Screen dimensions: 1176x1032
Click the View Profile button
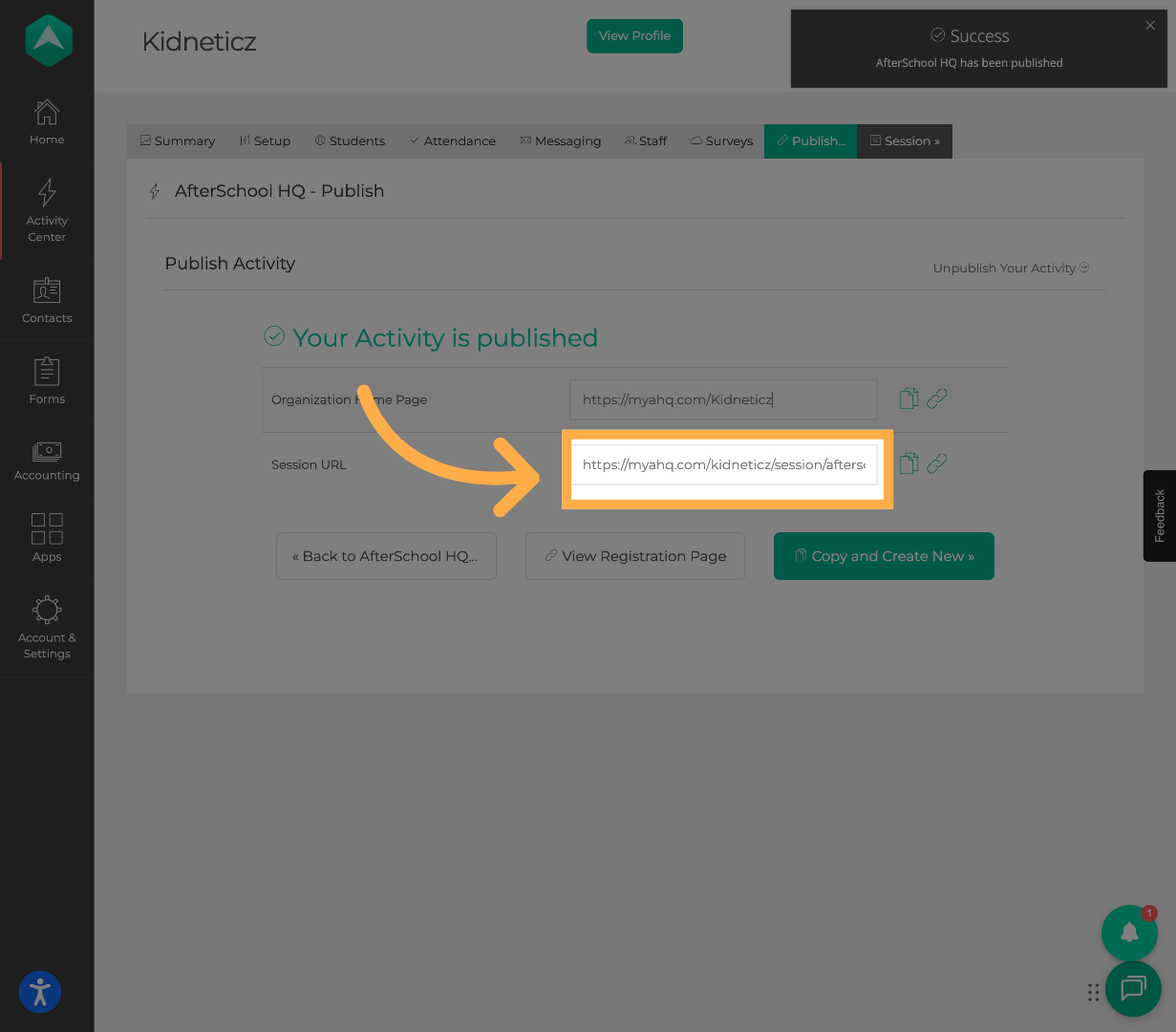(634, 36)
